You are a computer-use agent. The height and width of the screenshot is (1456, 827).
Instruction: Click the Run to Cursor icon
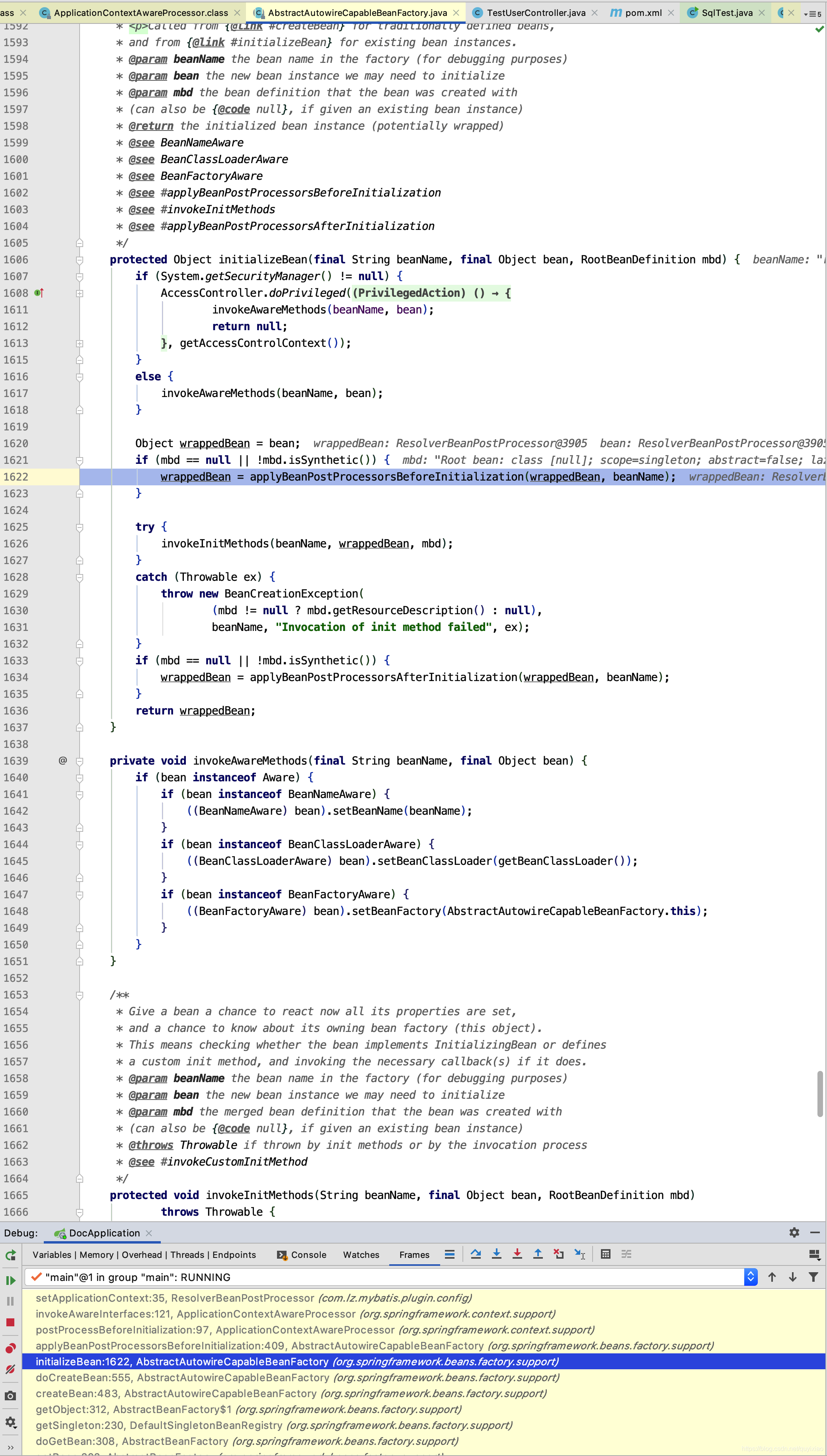(x=579, y=1254)
